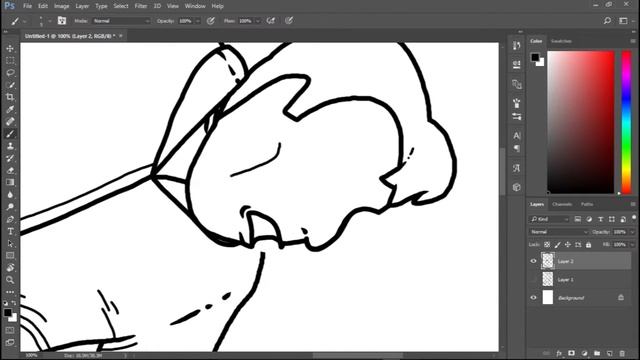The width and height of the screenshot is (640, 360).
Task: Open the layer filter Kind dropdown
Action: 550,219
